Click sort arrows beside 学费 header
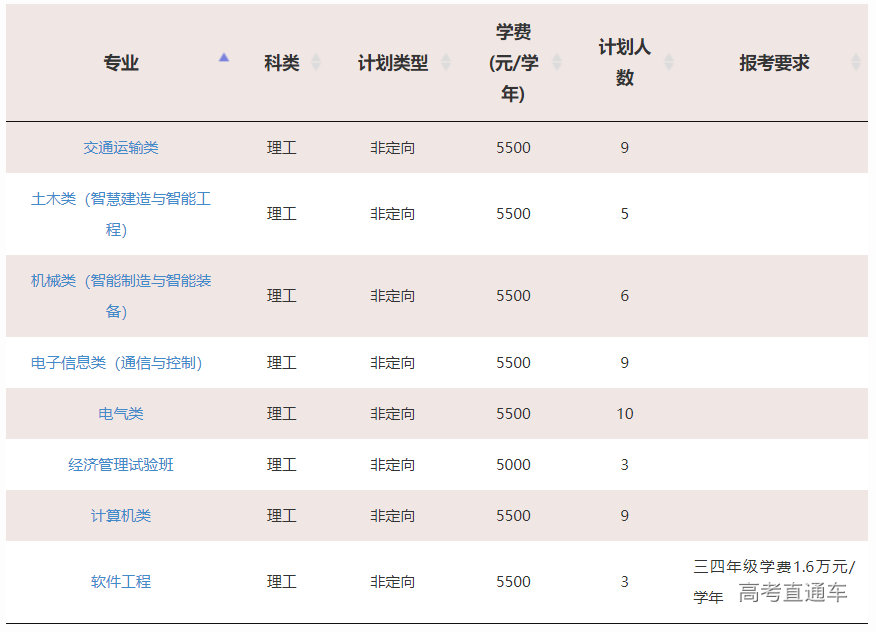 (557, 63)
